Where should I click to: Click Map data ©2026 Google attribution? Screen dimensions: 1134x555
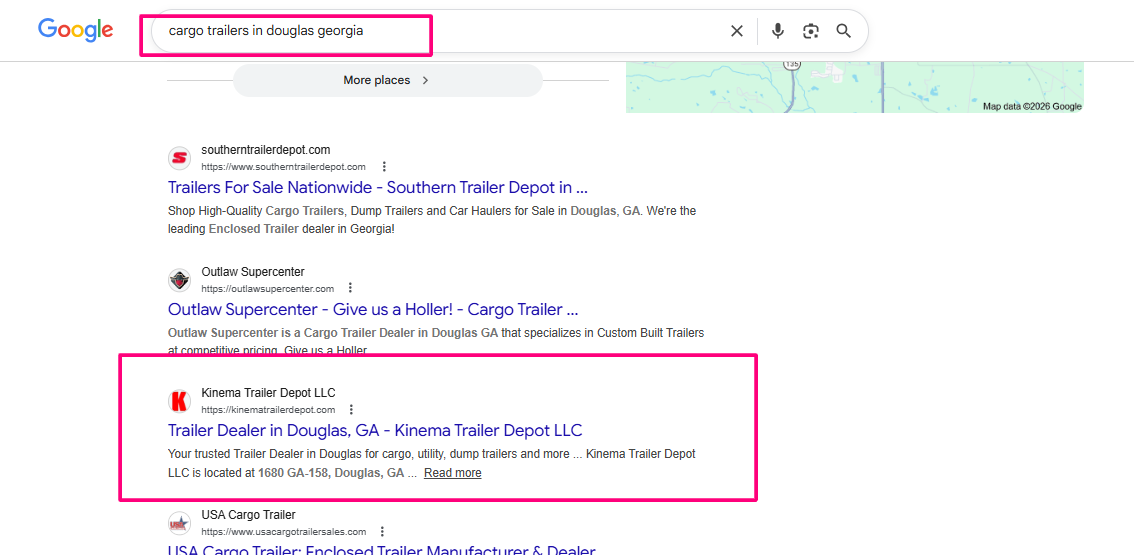(1032, 106)
